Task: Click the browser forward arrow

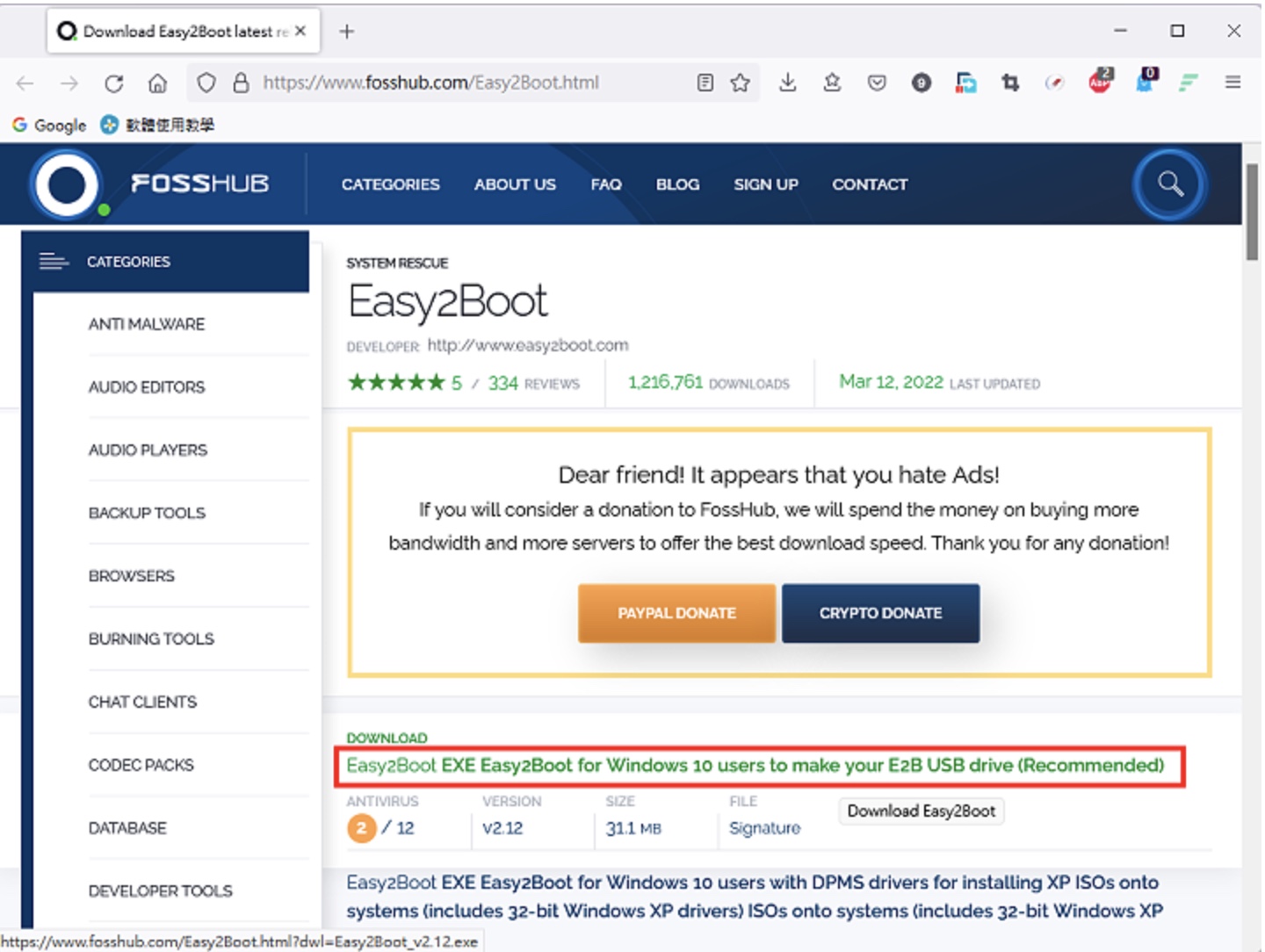Action: coord(69,83)
